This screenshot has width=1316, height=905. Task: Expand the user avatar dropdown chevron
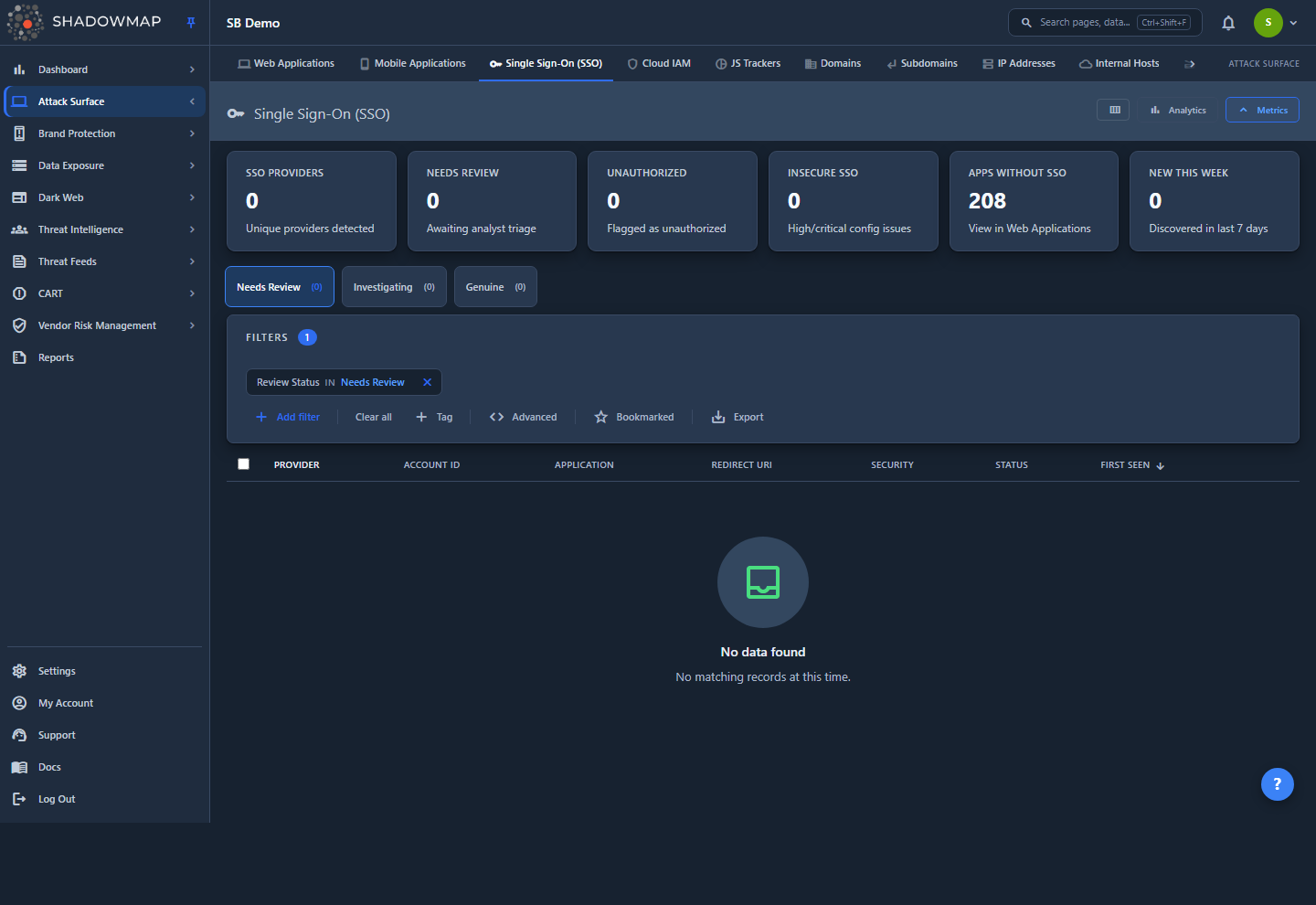1293,23
